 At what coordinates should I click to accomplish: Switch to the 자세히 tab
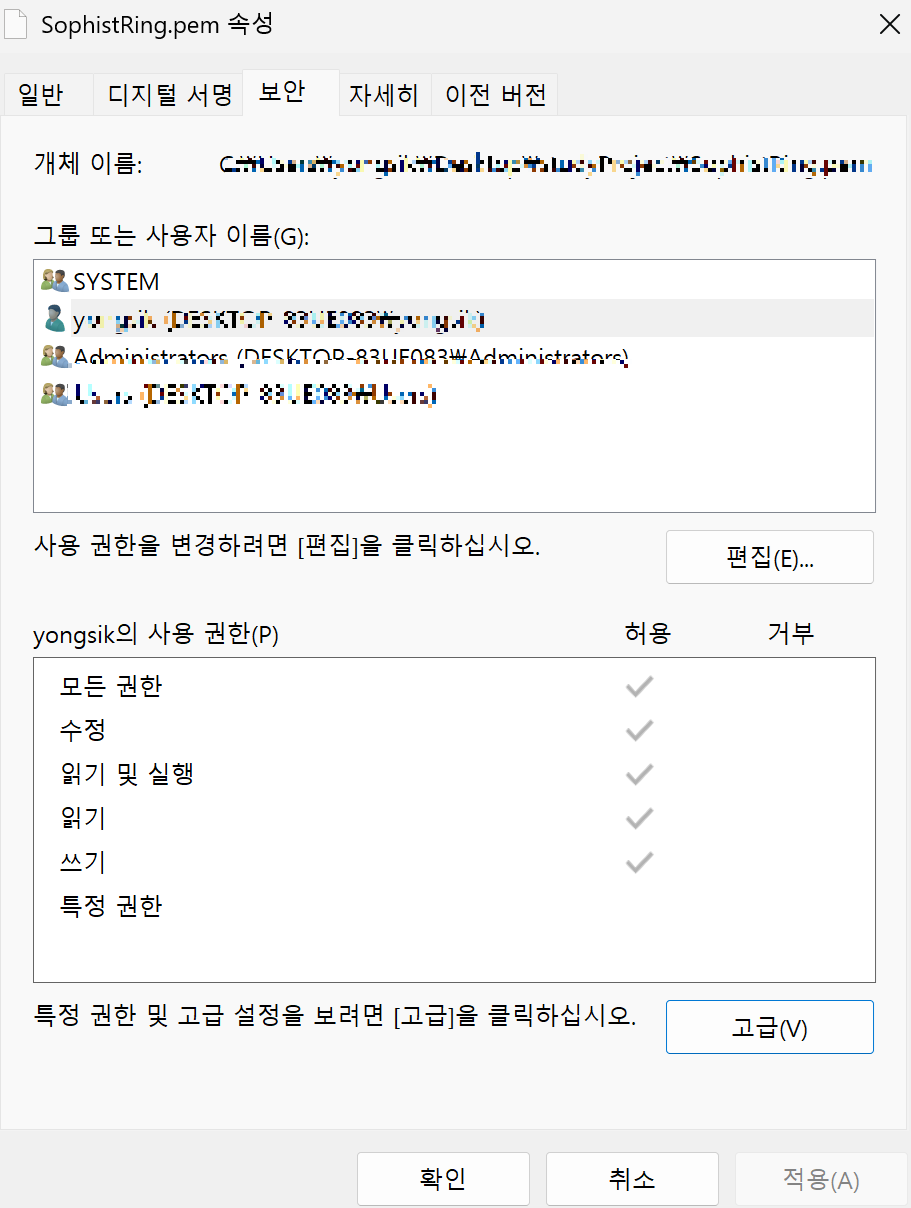384,95
